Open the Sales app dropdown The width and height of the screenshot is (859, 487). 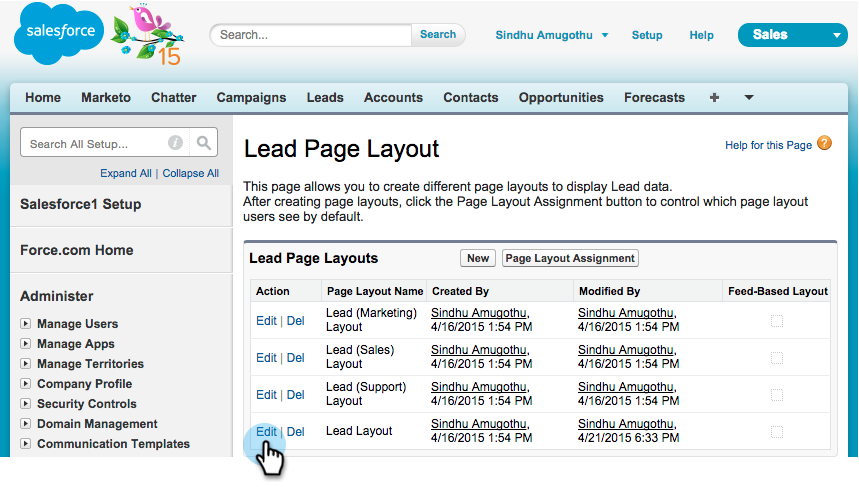(792, 35)
